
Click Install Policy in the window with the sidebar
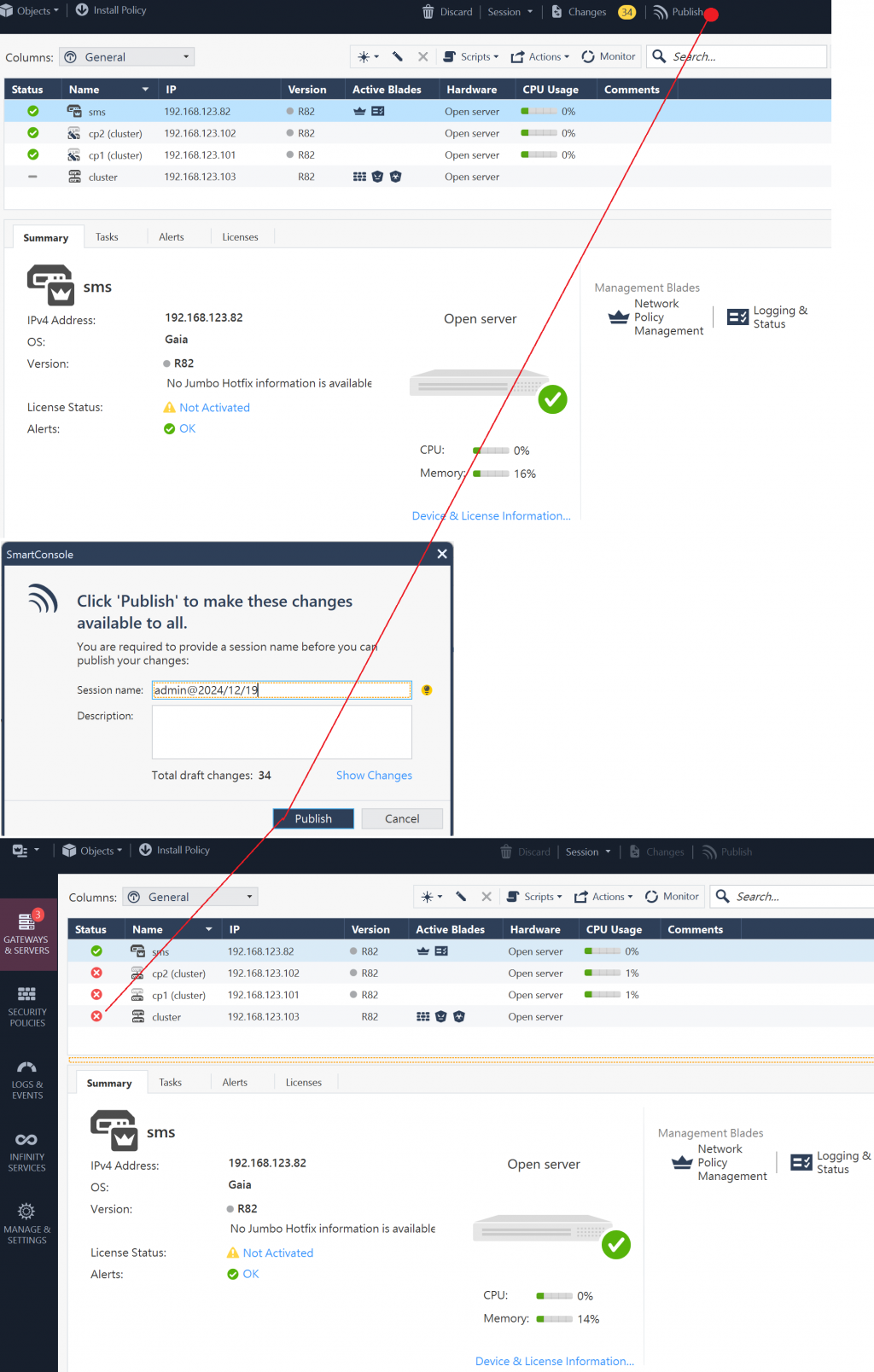174,850
